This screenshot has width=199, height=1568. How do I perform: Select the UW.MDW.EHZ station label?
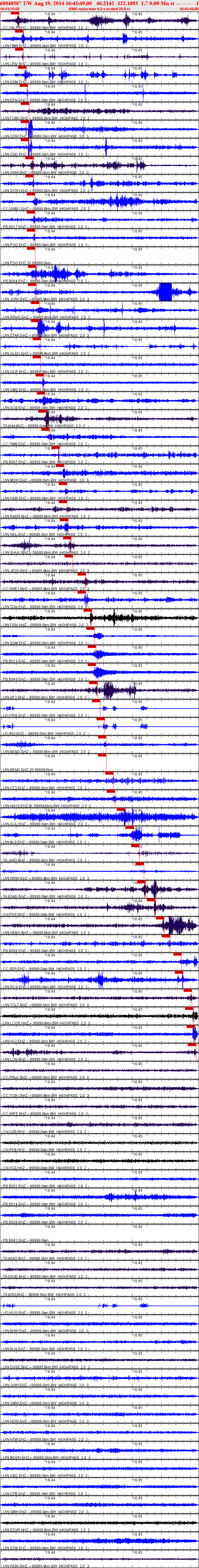point(45,480)
